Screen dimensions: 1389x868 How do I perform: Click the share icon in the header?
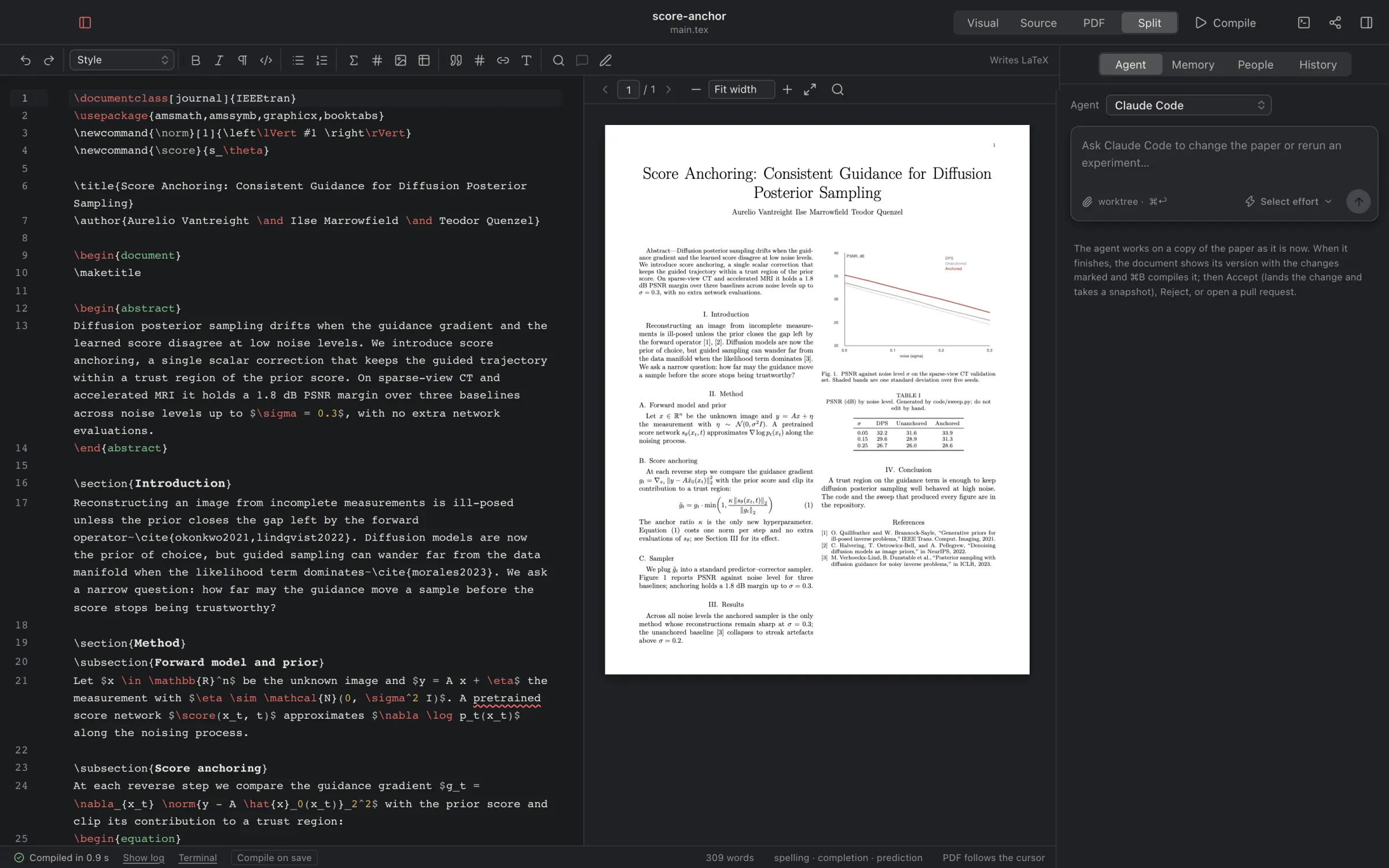pyautogui.click(x=1335, y=23)
